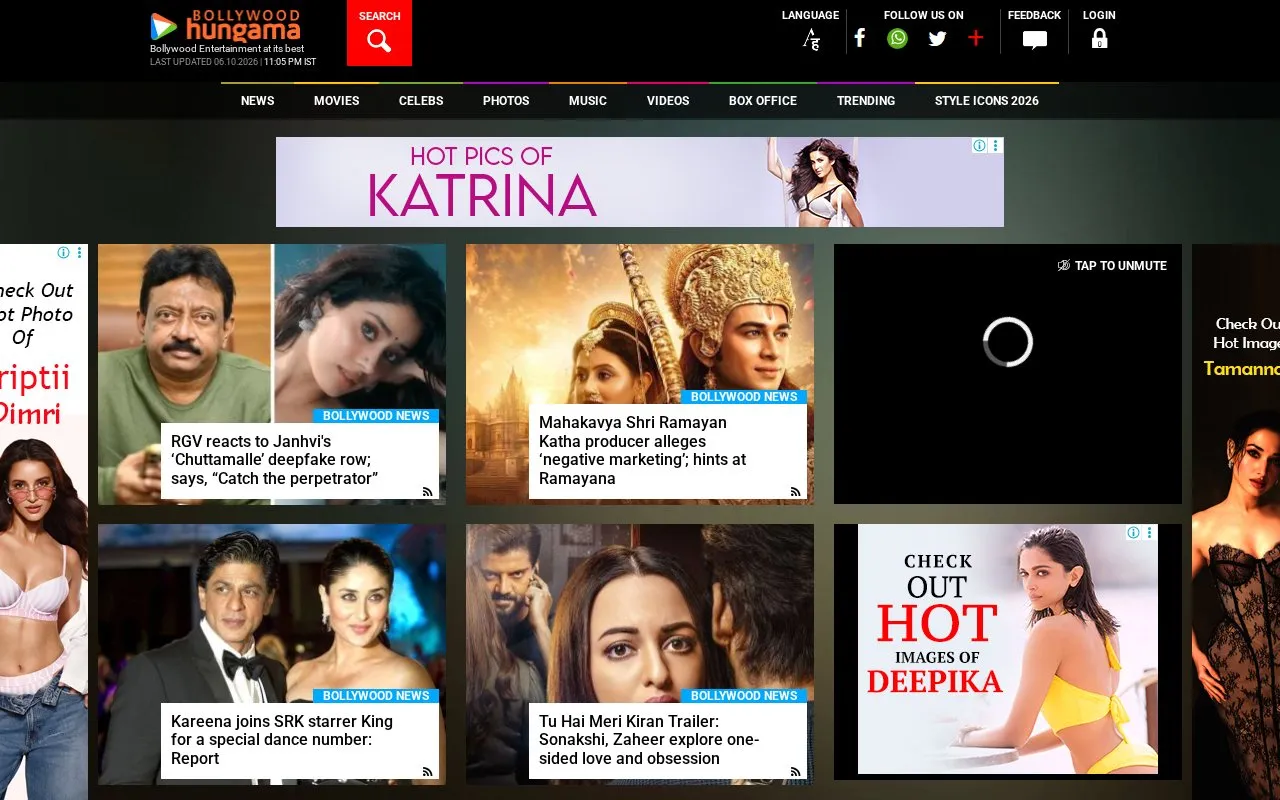Screen dimensions: 1280x800
Task: Click Bollywood News tag on Kareena card
Action: coord(376,696)
